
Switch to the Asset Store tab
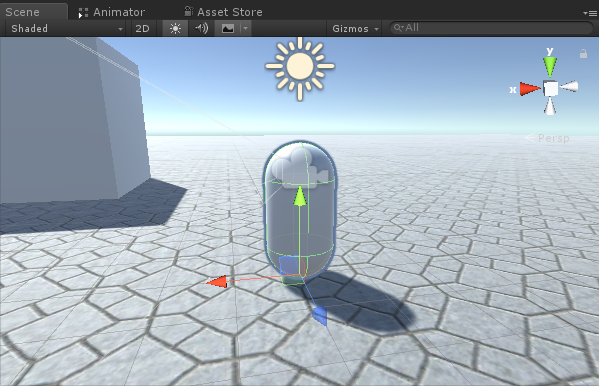coord(223,12)
